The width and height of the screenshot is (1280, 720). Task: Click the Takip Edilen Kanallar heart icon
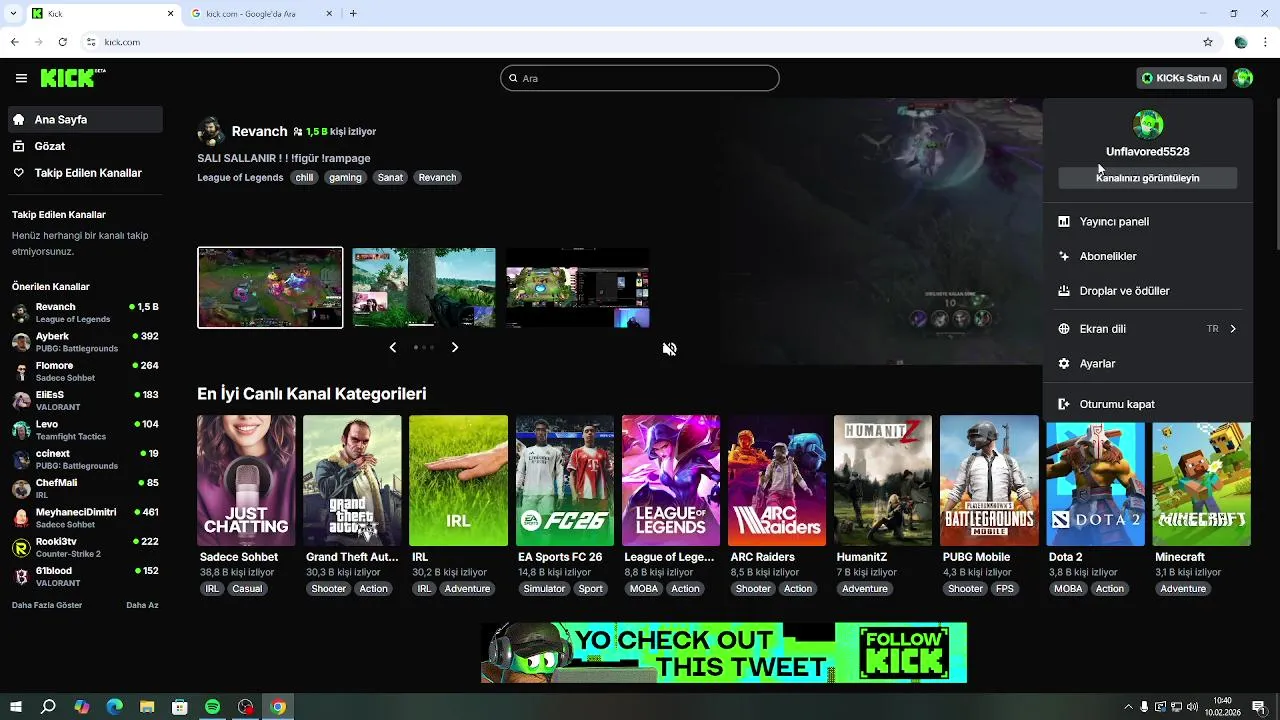tap(19, 173)
